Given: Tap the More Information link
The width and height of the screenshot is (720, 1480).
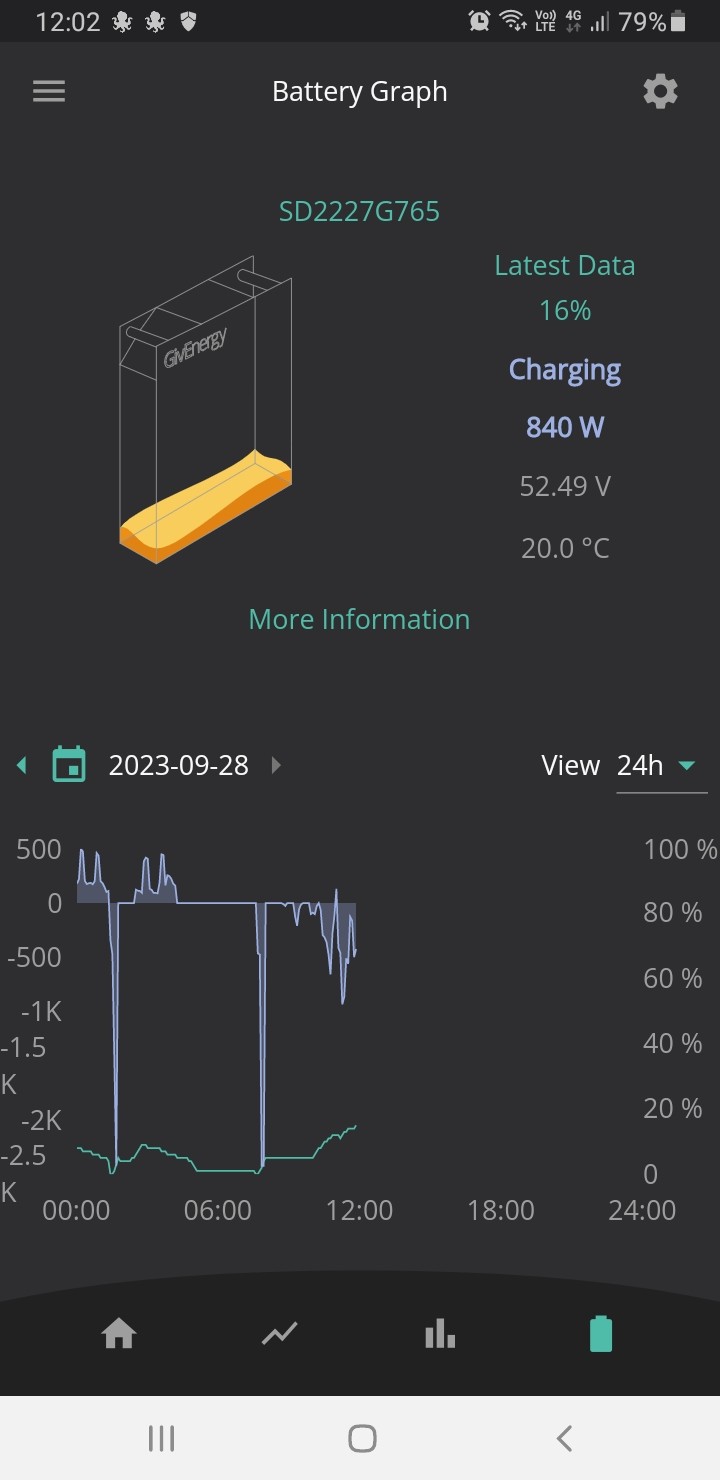Looking at the screenshot, I should [359, 619].
